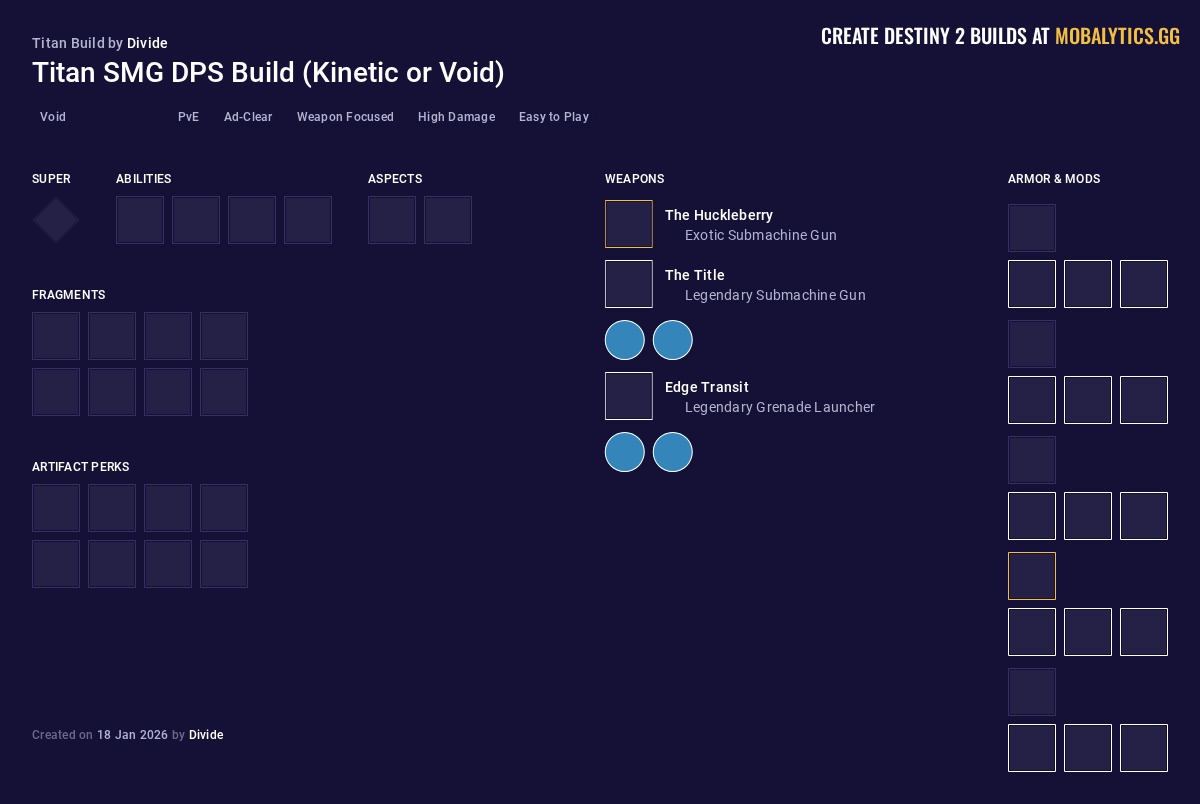Click the topmost Armor & Mods slot

pos(1032,228)
